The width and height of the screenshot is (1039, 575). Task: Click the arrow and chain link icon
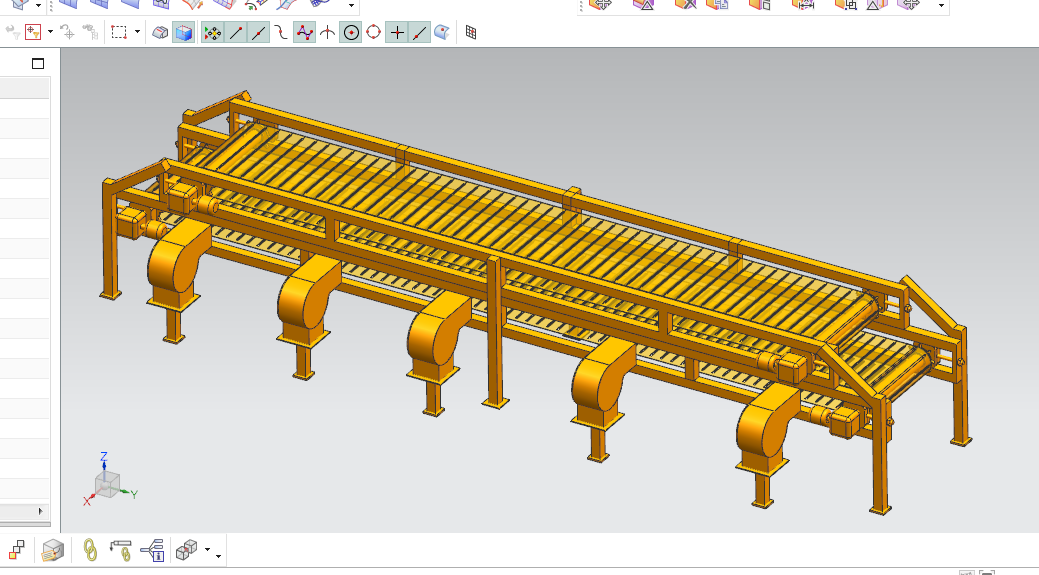(121, 550)
